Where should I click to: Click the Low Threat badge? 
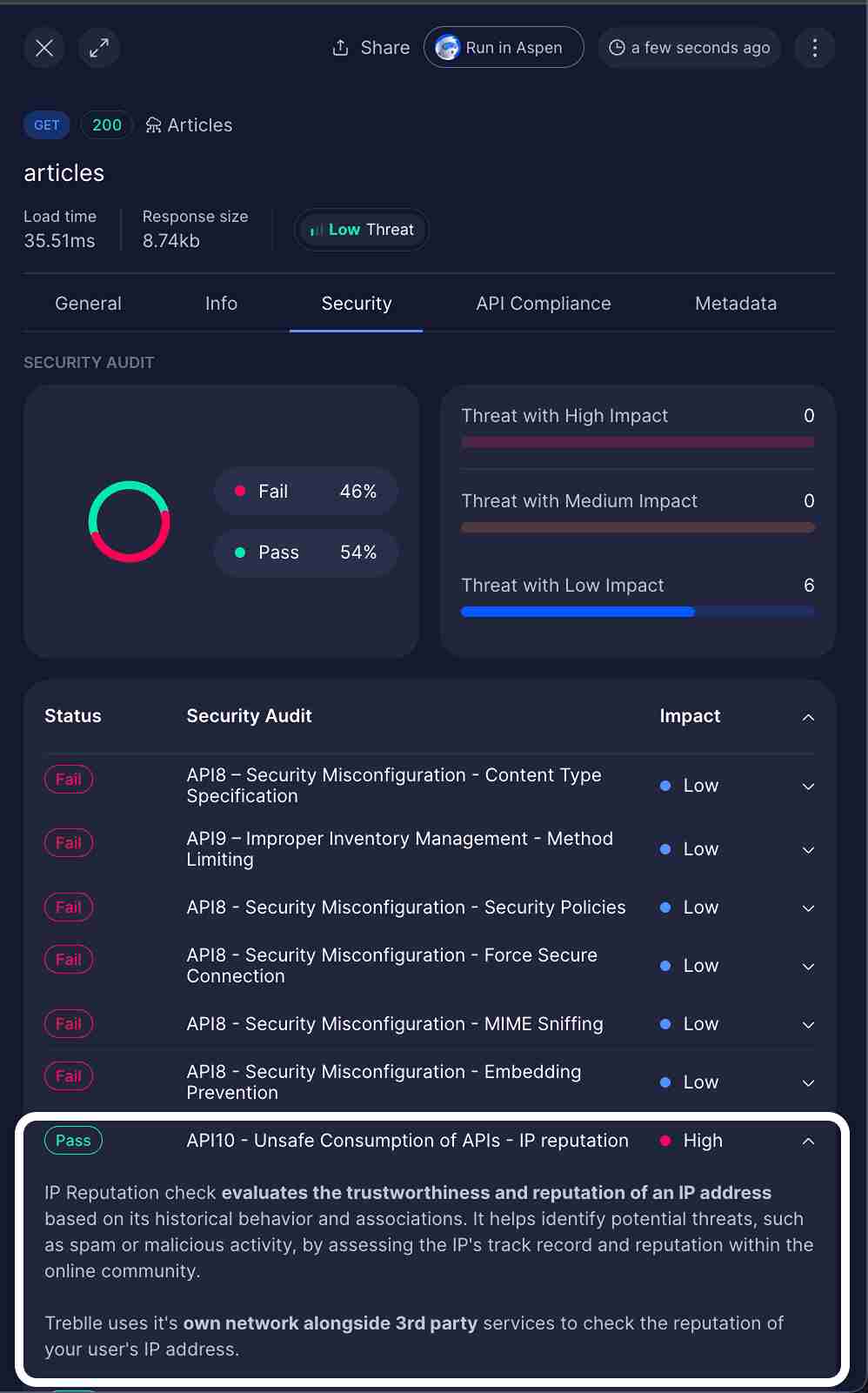pyautogui.click(x=362, y=230)
